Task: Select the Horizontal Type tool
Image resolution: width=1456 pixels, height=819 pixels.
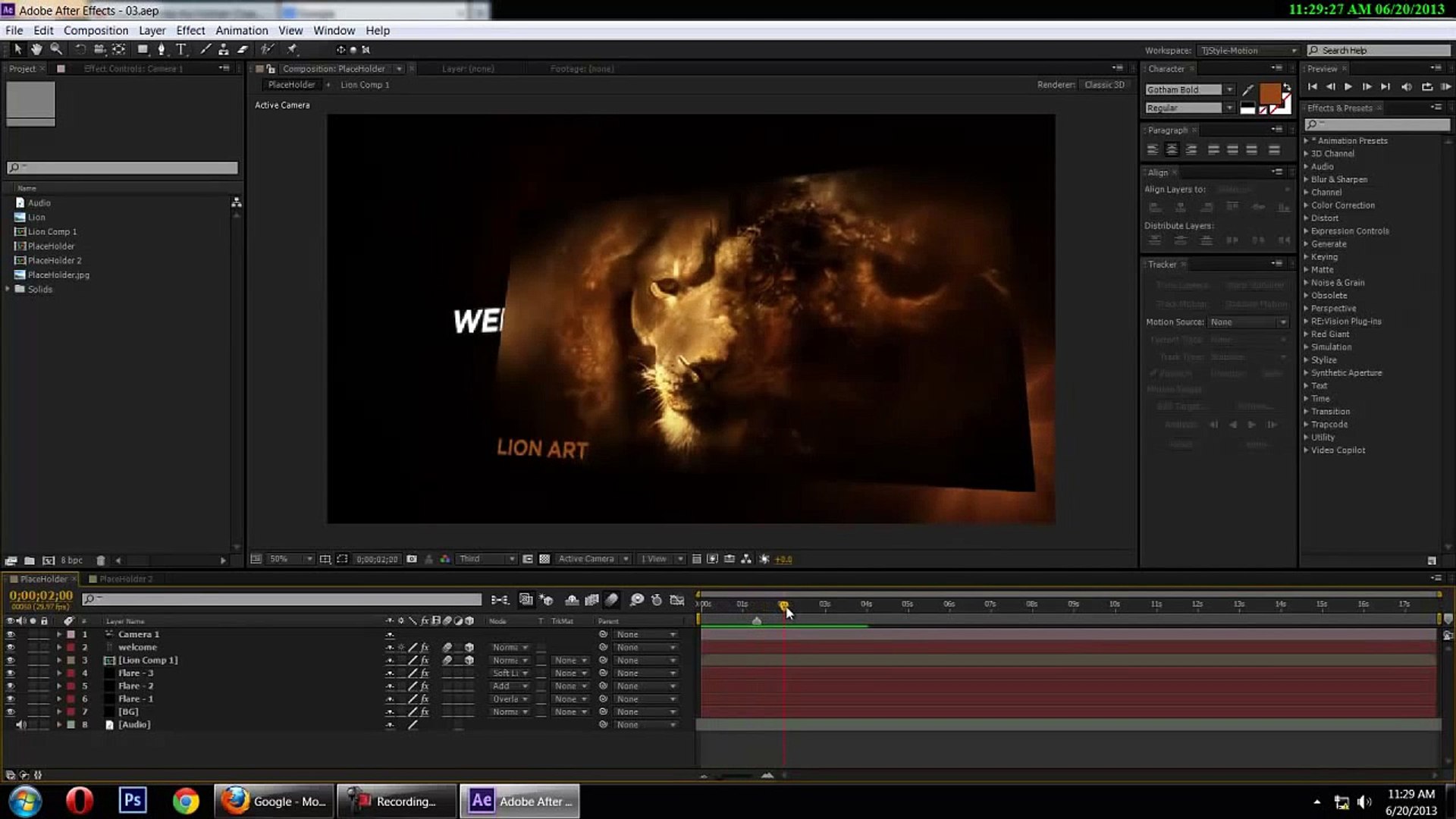Action: point(181,49)
